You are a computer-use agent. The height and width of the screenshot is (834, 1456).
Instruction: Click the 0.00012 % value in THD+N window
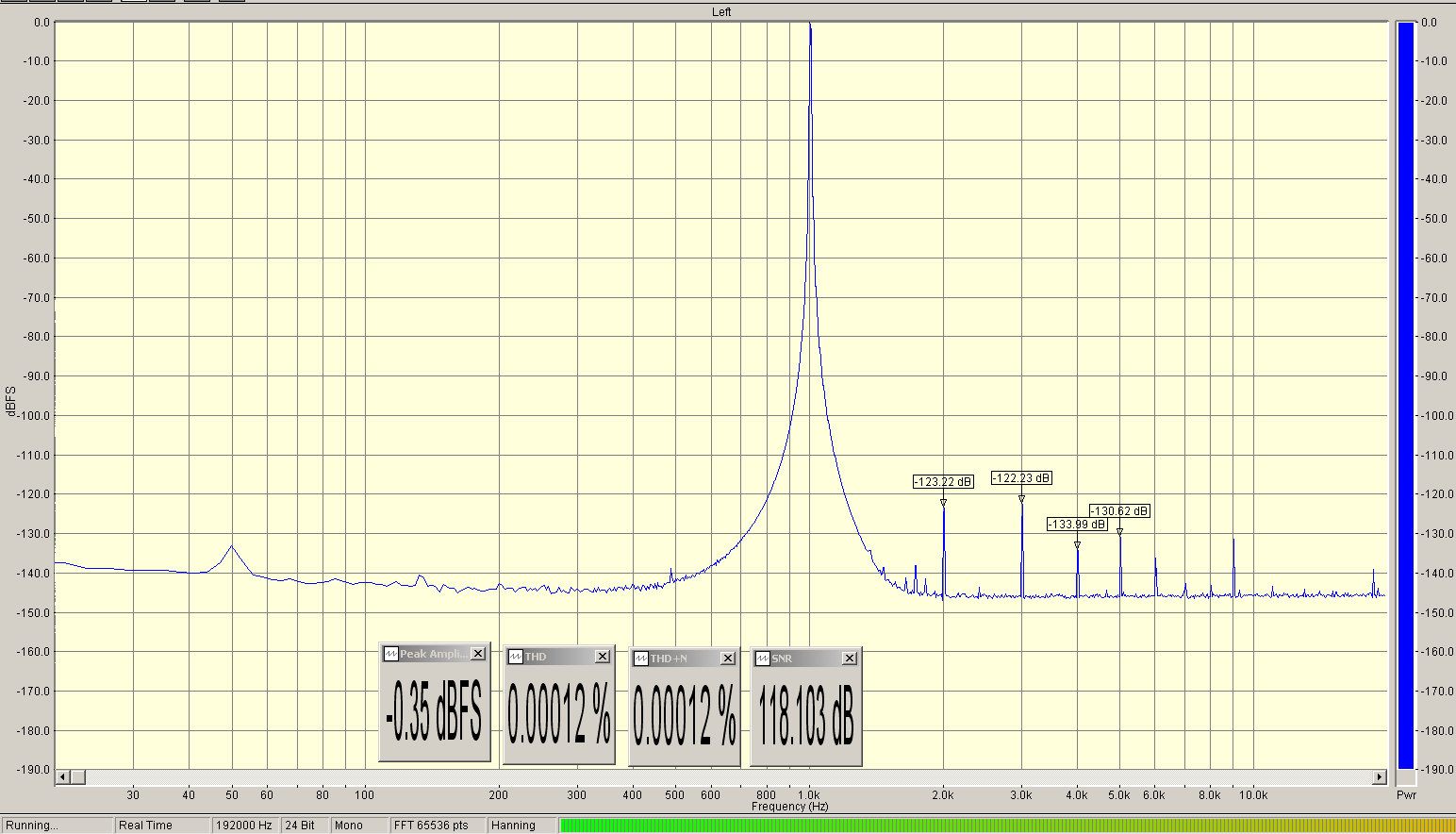[685, 715]
